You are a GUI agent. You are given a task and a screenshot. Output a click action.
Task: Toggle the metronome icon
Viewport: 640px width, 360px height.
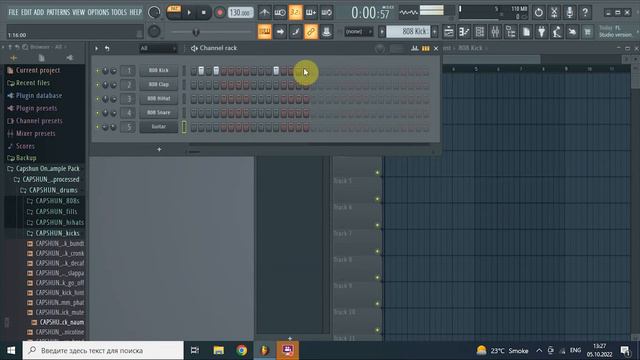click(x=264, y=13)
